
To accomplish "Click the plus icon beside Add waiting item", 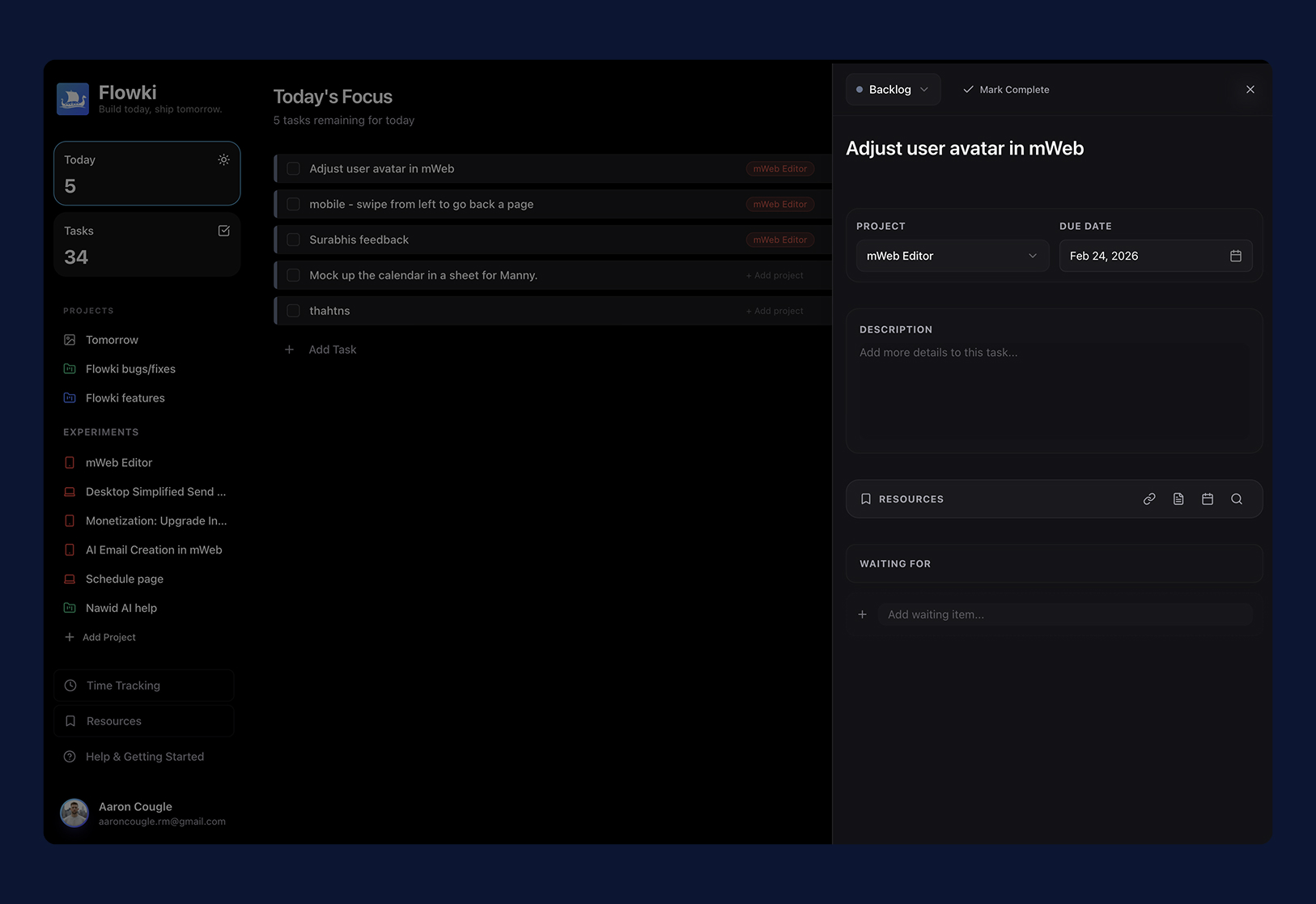I will tap(863, 614).
